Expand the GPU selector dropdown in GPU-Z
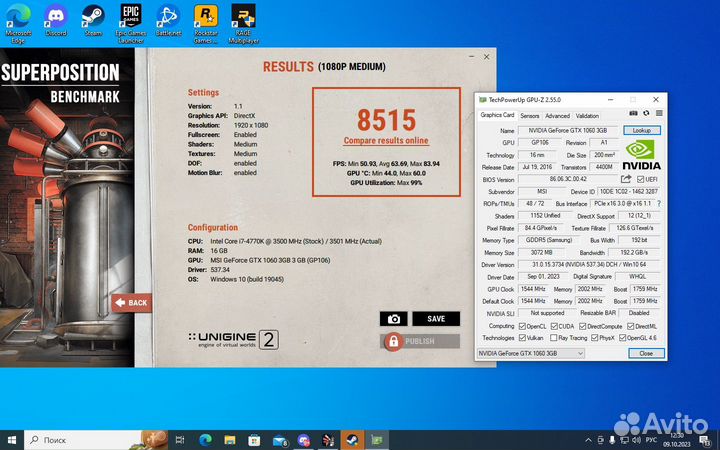 pyautogui.click(x=580, y=353)
